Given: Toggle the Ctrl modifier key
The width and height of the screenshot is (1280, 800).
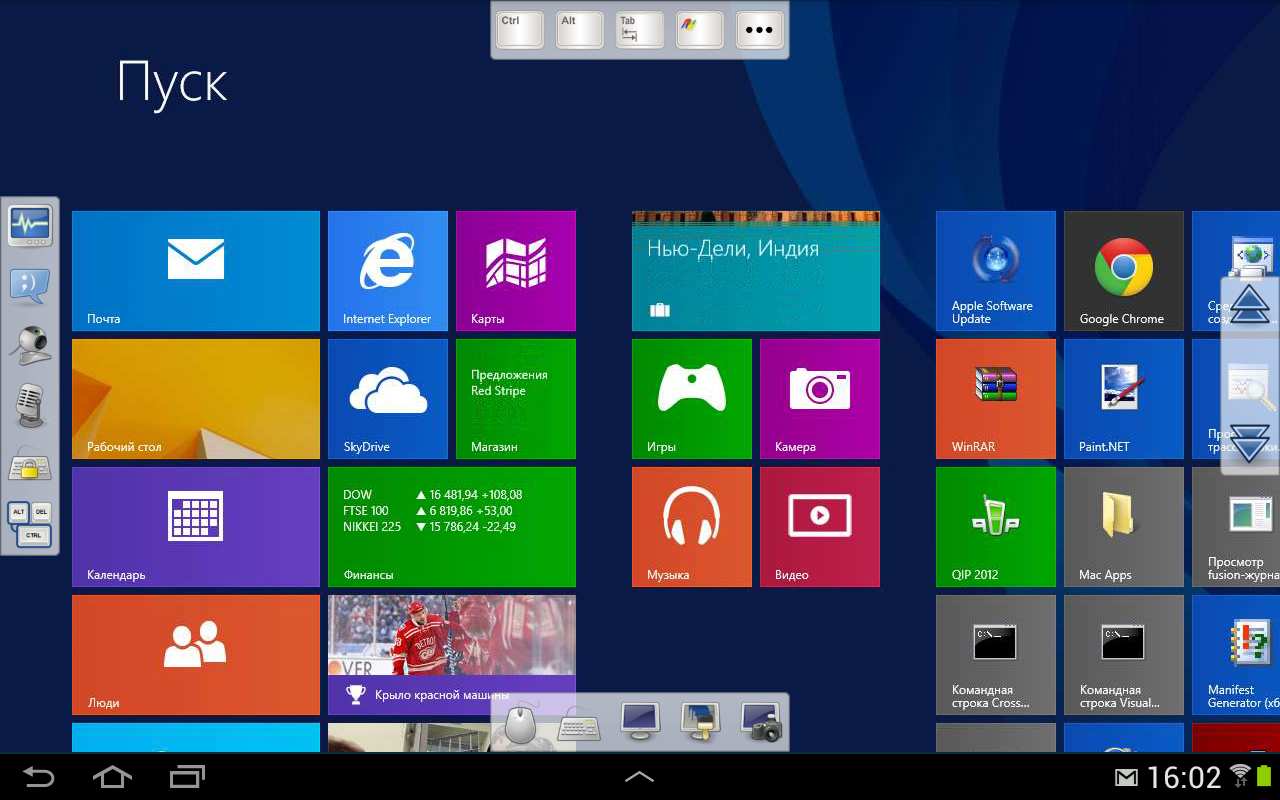Looking at the screenshot, I should 520,30.
